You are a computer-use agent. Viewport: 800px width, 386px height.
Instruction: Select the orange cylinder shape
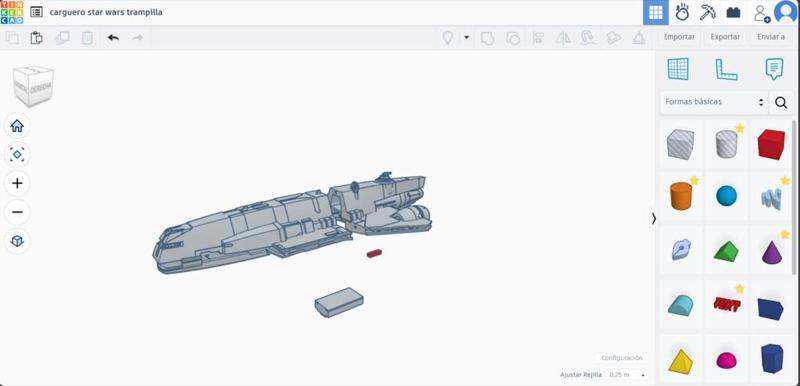coord(681,196)
